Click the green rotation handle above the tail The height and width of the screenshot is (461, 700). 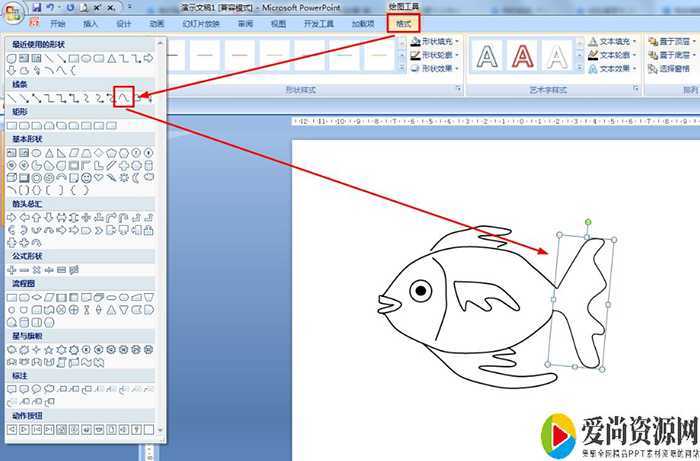tap(589, 221)
